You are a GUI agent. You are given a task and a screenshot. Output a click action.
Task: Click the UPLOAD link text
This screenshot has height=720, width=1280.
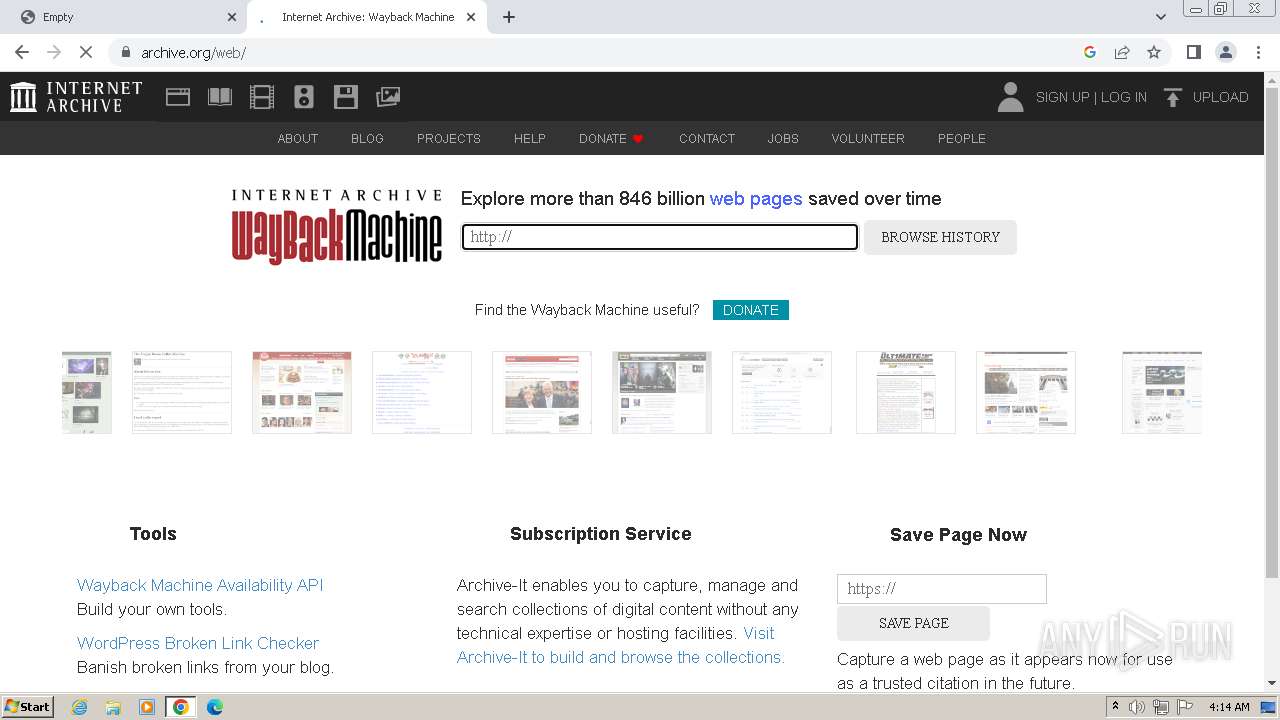1221,97
